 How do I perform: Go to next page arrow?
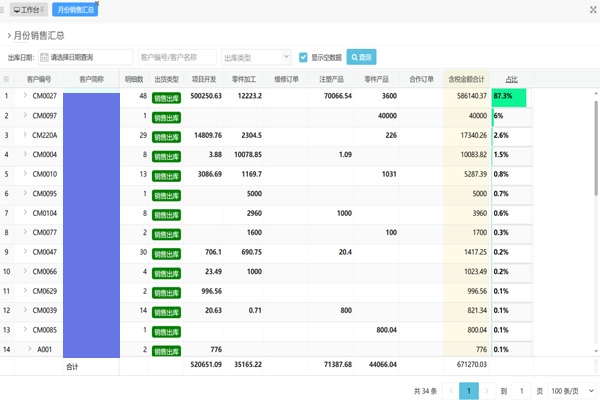click(487, 391)
